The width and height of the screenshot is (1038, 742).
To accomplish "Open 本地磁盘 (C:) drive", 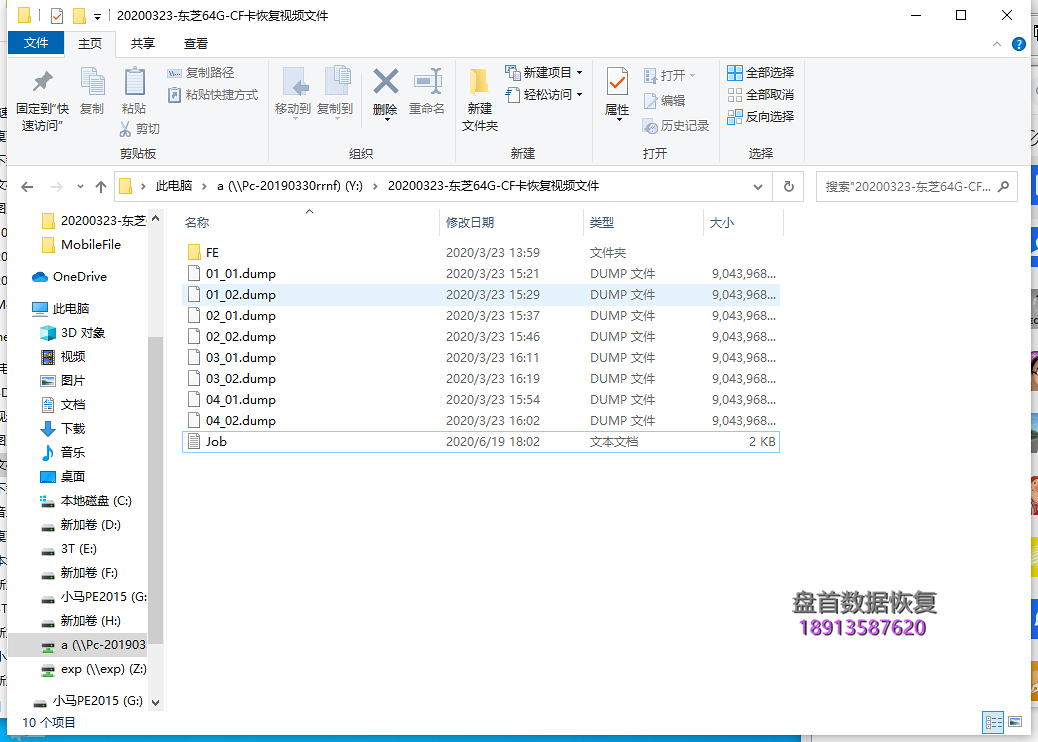I will pos(86,501).
